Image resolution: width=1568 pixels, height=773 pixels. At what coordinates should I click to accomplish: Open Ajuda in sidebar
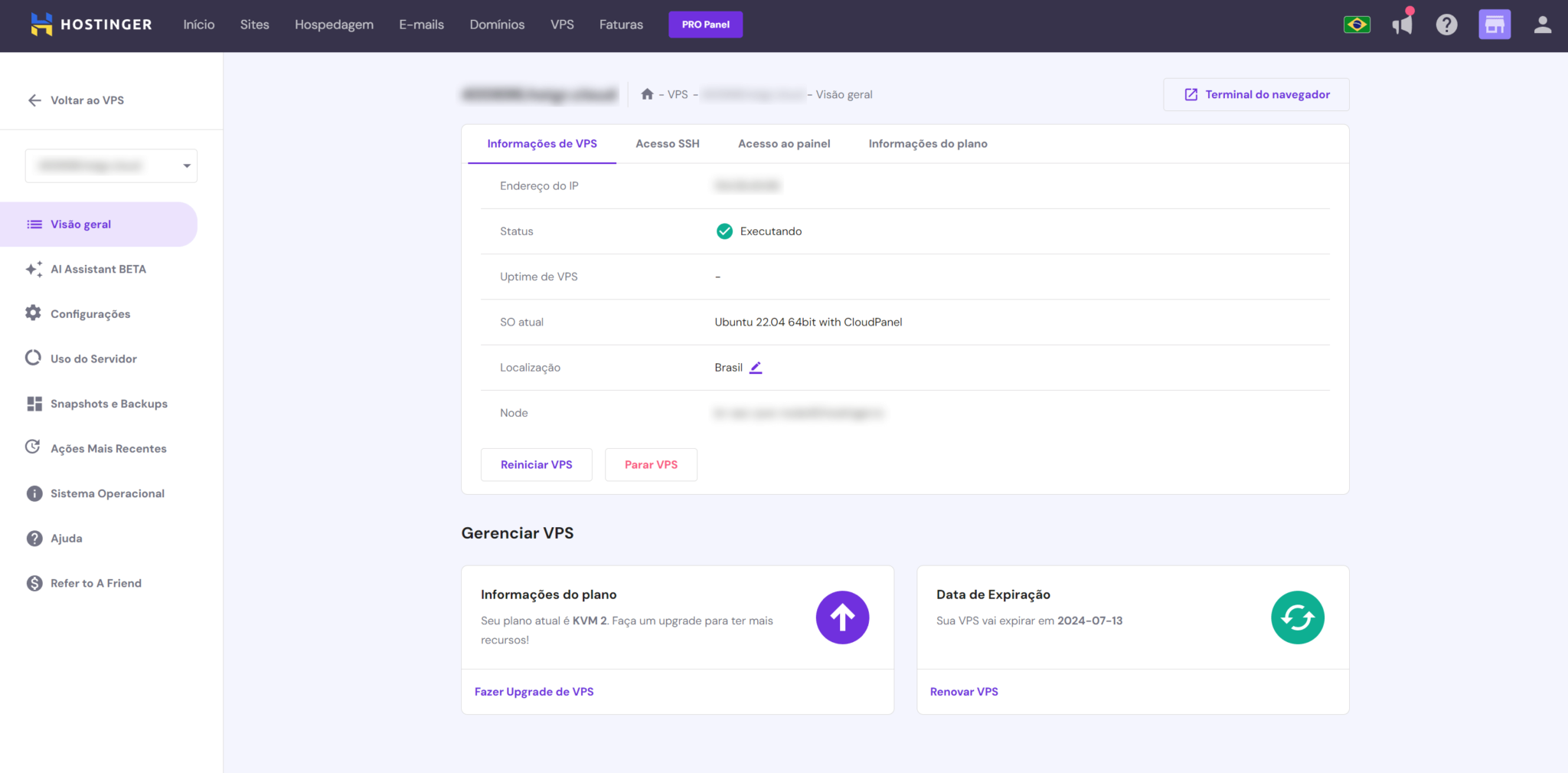click(x=67, y=539)
